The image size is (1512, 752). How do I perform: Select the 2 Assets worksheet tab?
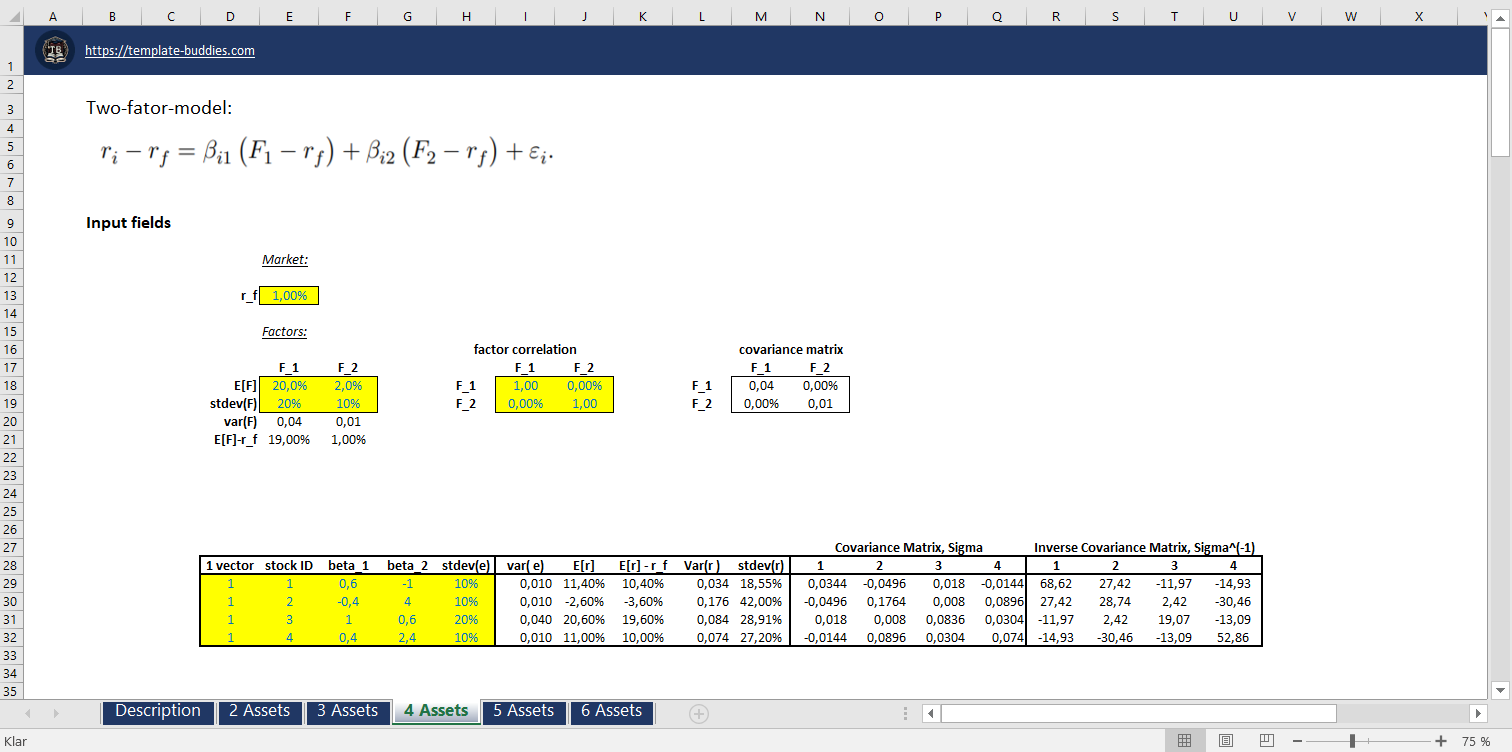tap(260, 712)
